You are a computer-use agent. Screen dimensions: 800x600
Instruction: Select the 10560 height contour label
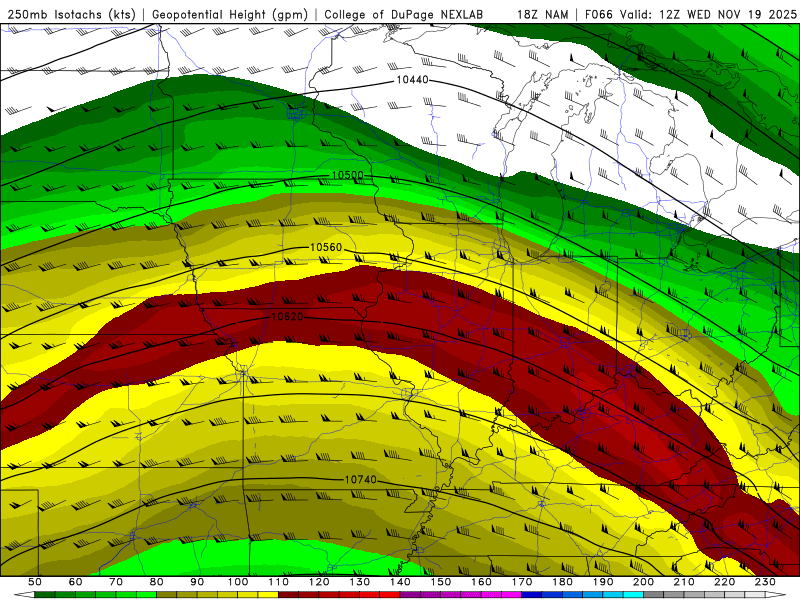326,247
